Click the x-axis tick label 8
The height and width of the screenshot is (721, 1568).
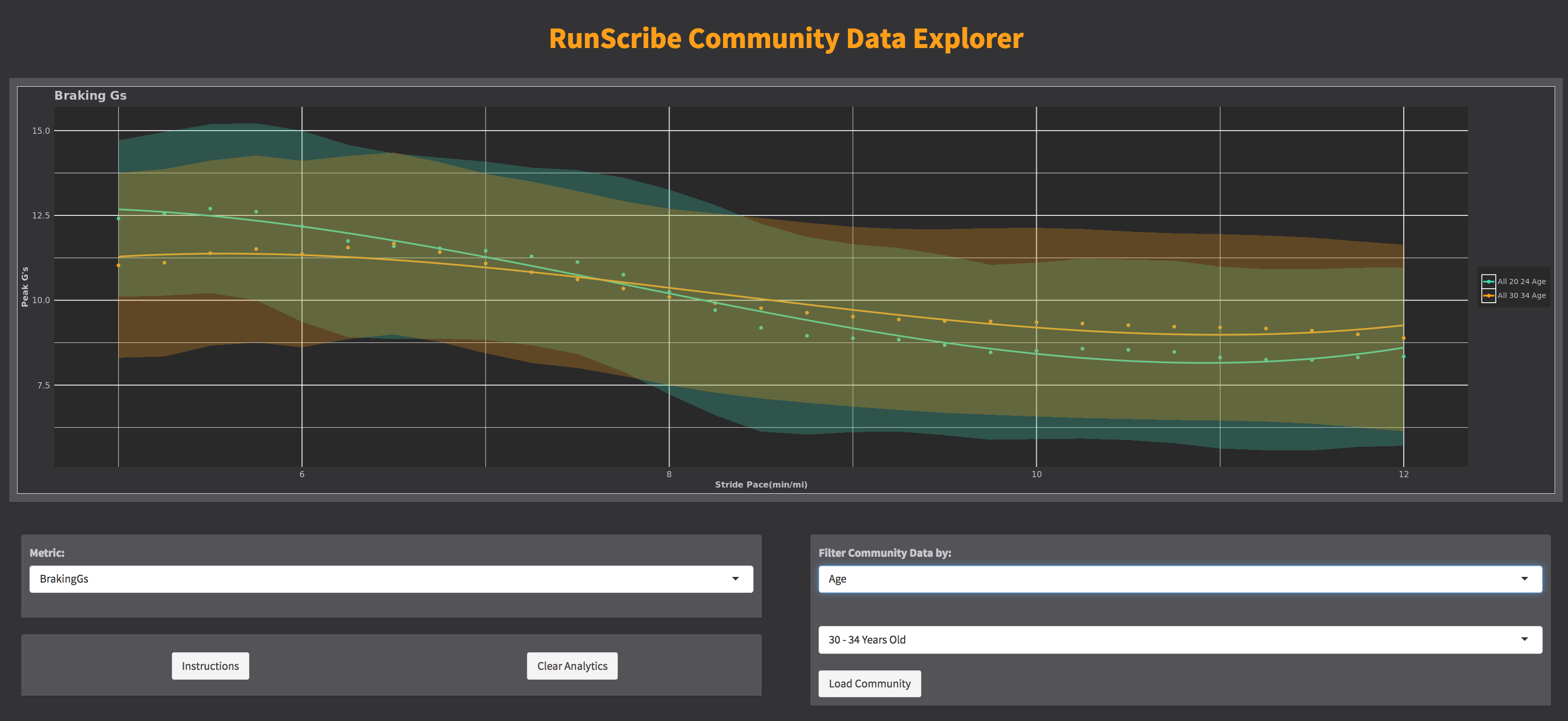pos(669,474)
